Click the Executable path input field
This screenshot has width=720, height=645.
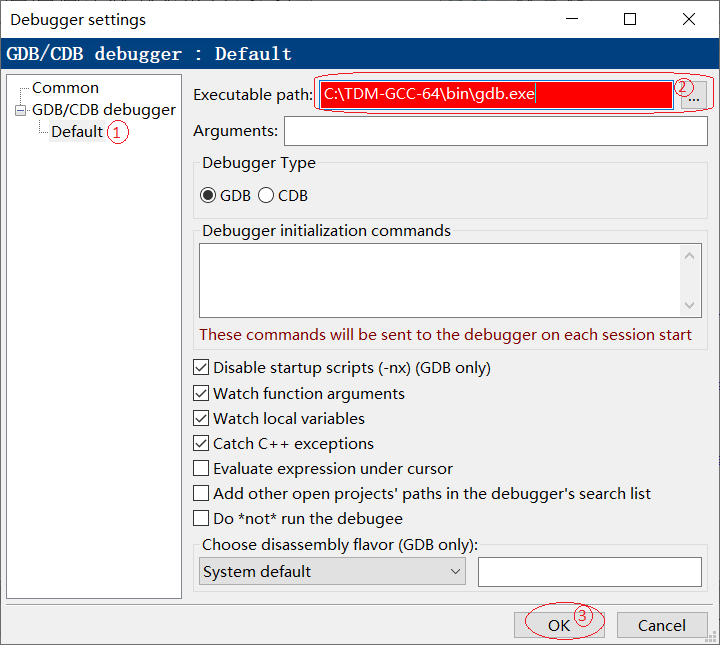pos(496,95)
